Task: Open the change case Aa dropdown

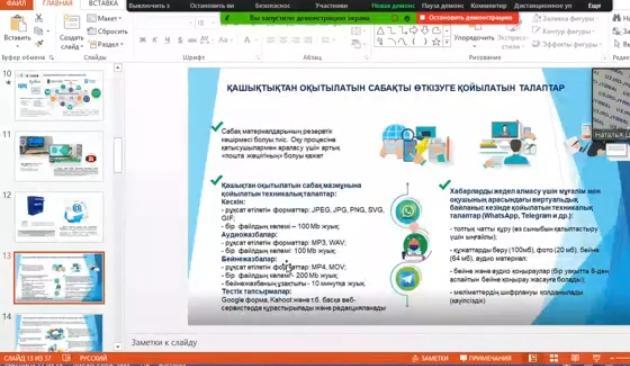Action: pos(225,40)
